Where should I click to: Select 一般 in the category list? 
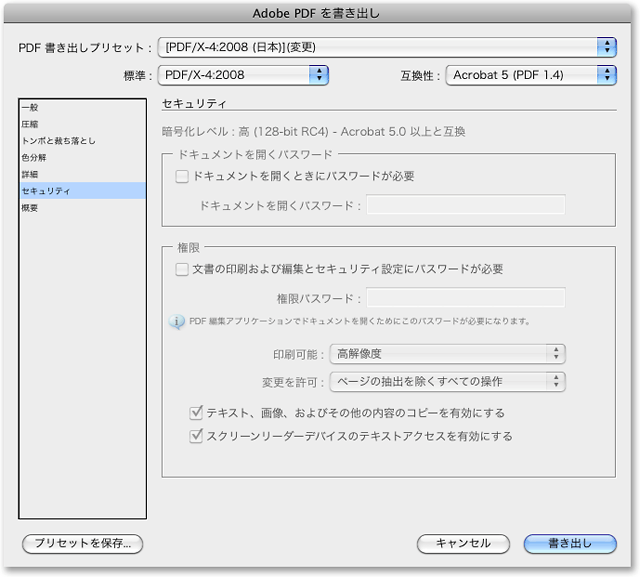click(x=31, y=107)
